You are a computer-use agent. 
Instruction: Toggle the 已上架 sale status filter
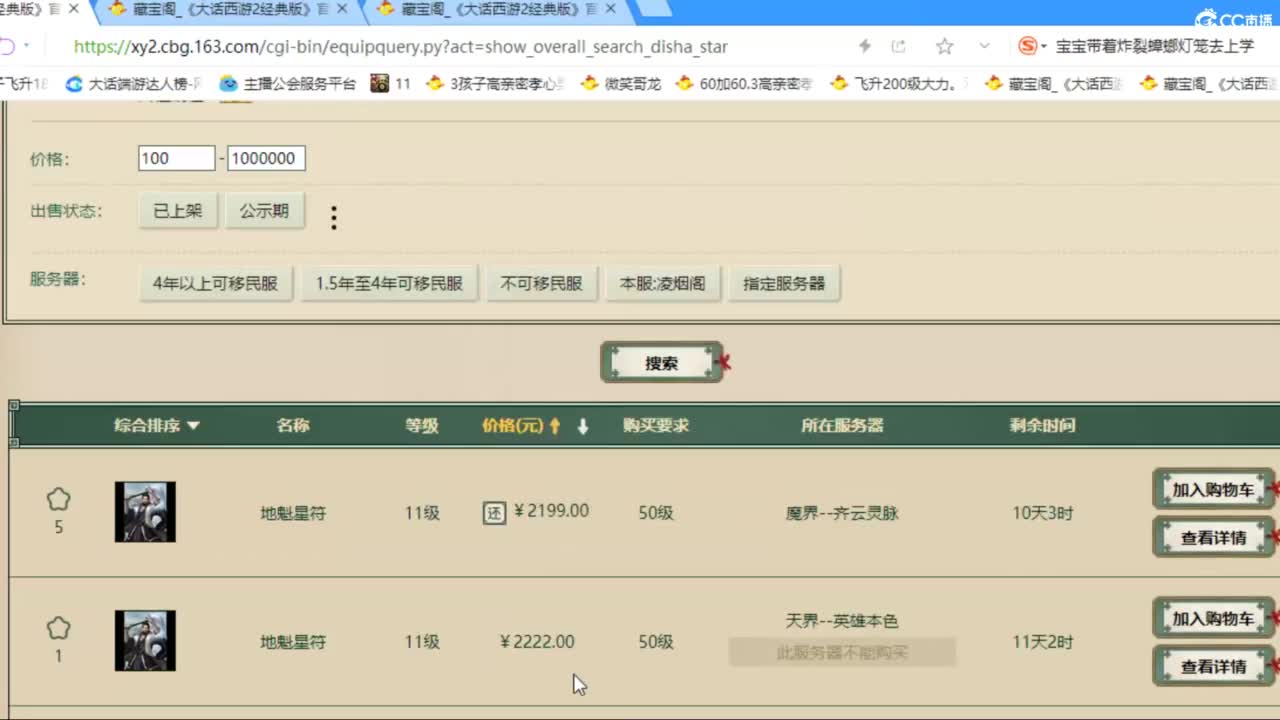coord(178,212)
